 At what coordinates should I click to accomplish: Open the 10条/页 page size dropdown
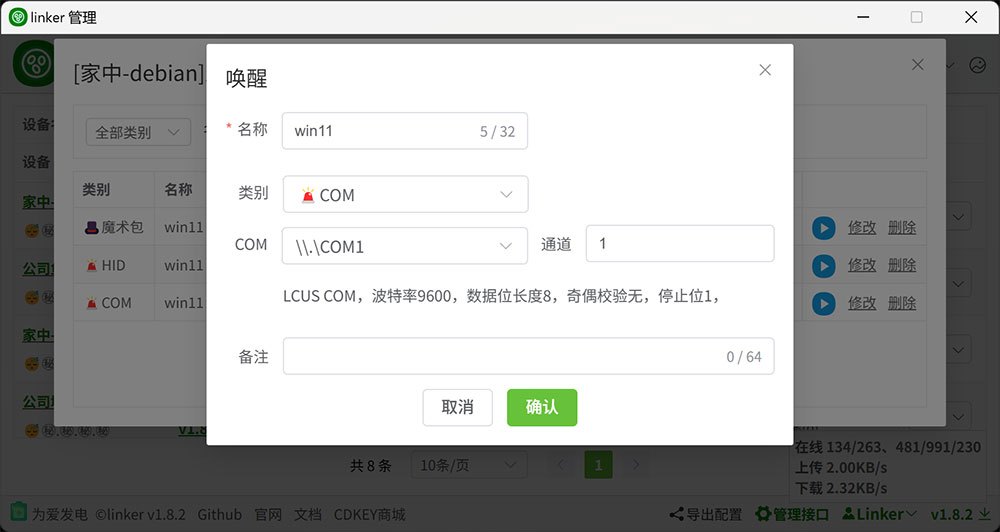click(x=469, y=465)
